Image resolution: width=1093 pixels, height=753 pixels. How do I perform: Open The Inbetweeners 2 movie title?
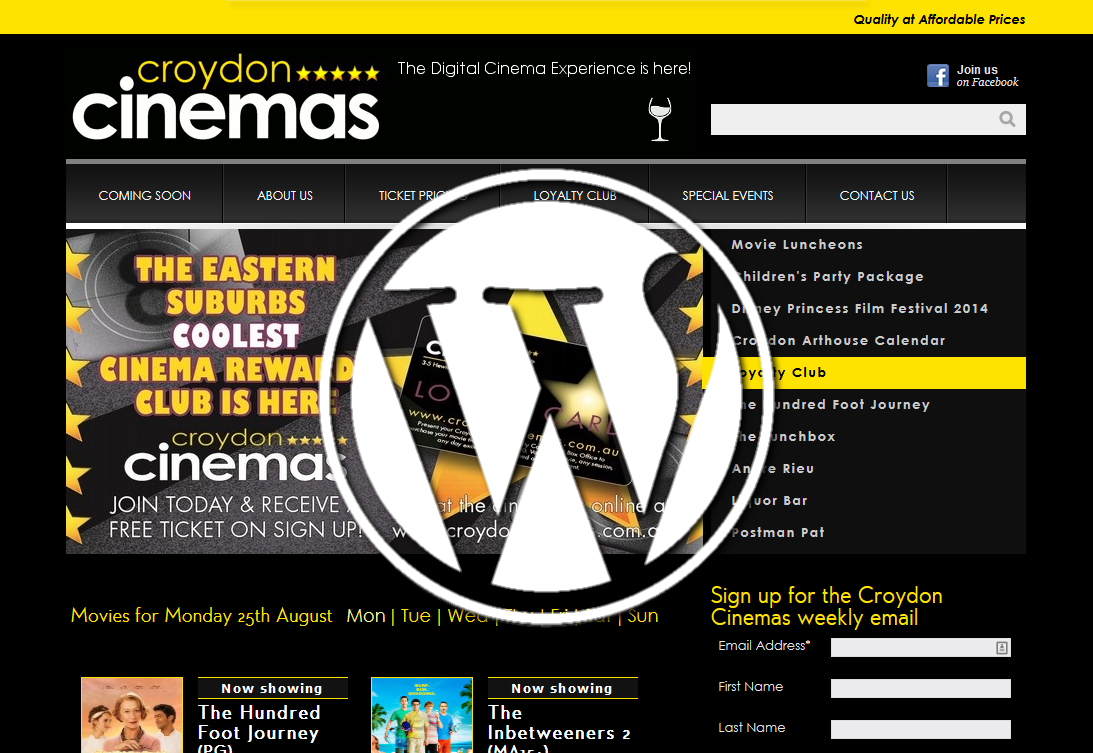coord(559,728)
